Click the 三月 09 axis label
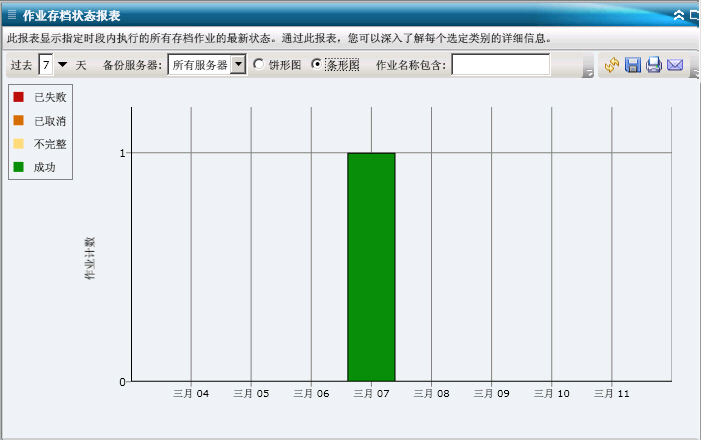 pyautogui.click(x=492, y=393)
